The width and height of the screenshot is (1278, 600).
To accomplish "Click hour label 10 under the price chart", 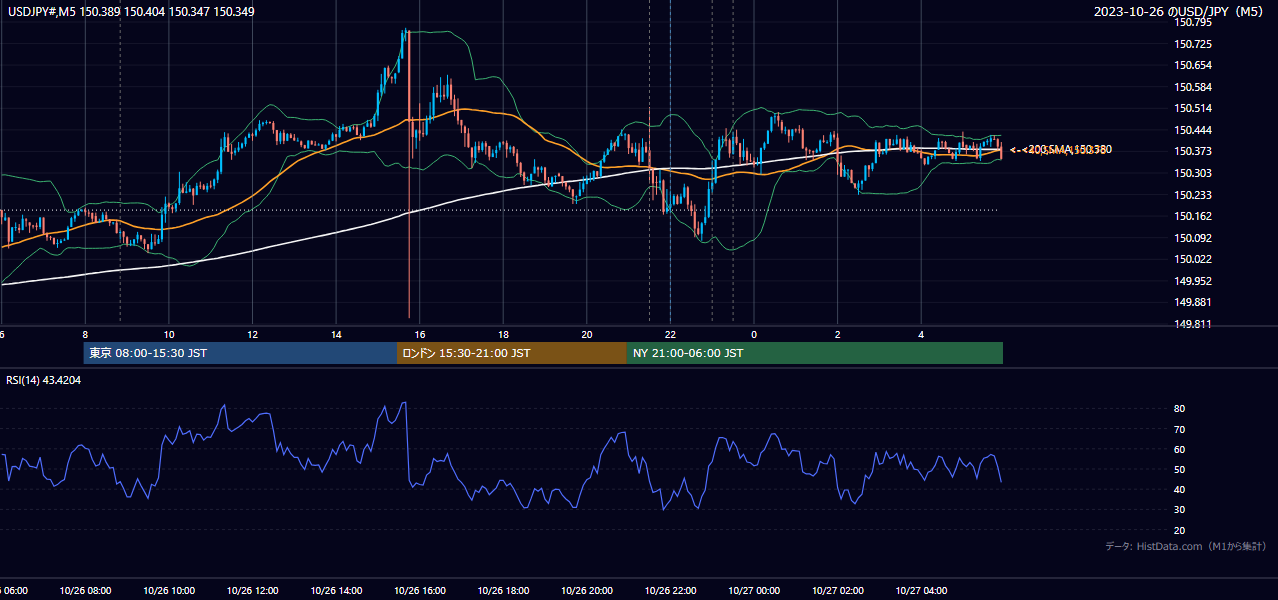I will click(x=169, y=335).
